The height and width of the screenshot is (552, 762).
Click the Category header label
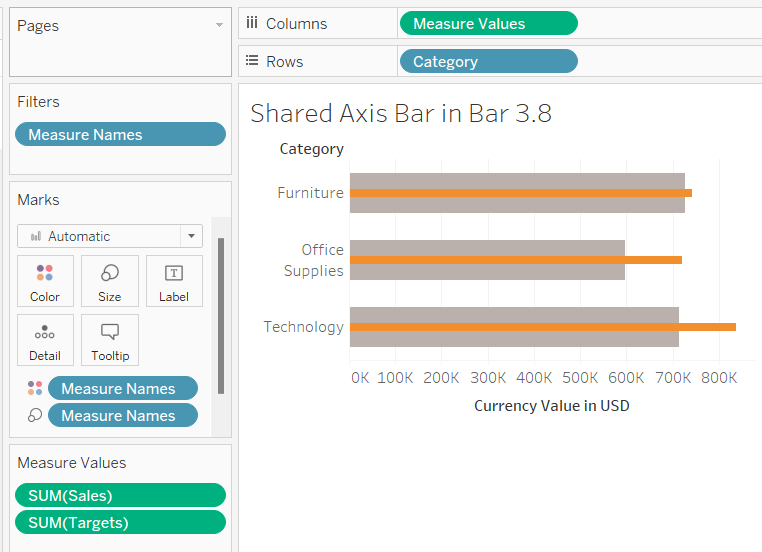pos(312,149)
